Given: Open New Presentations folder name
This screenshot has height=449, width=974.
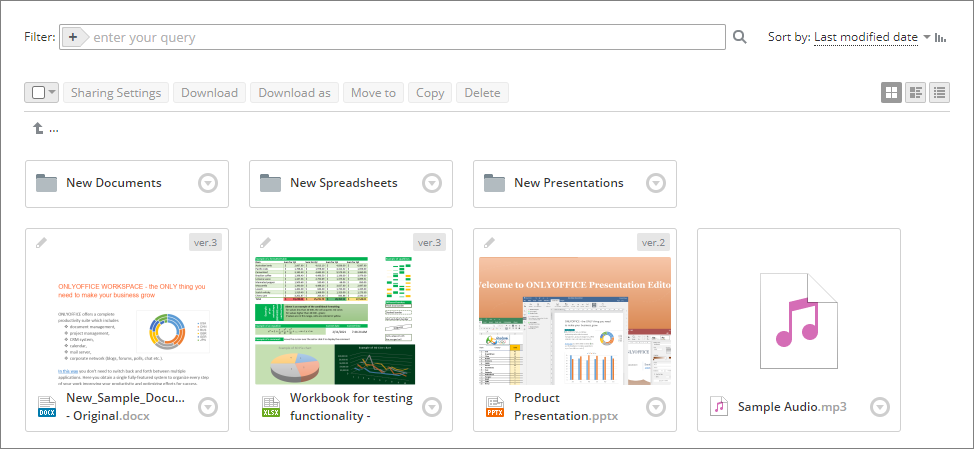Looking at the screenshot, I should tap(569, 183).
